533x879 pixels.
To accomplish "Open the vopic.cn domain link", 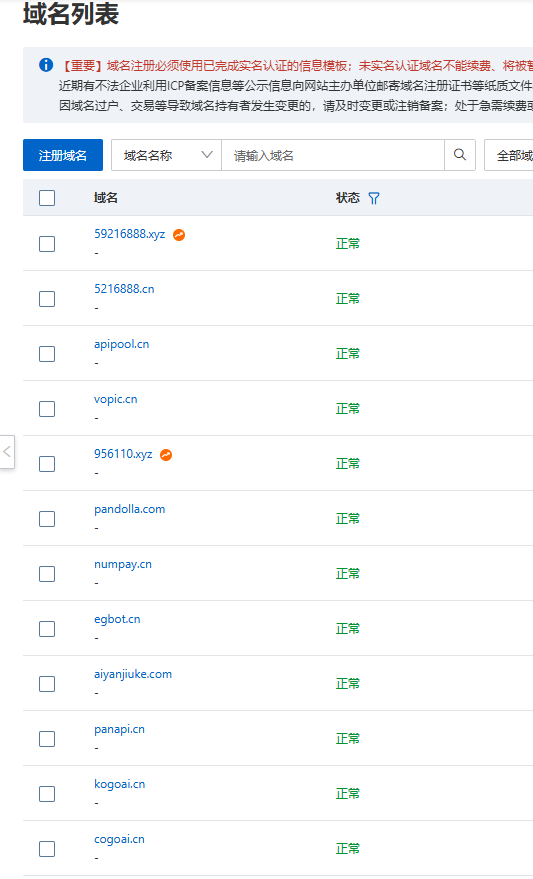I will (115, 399).
